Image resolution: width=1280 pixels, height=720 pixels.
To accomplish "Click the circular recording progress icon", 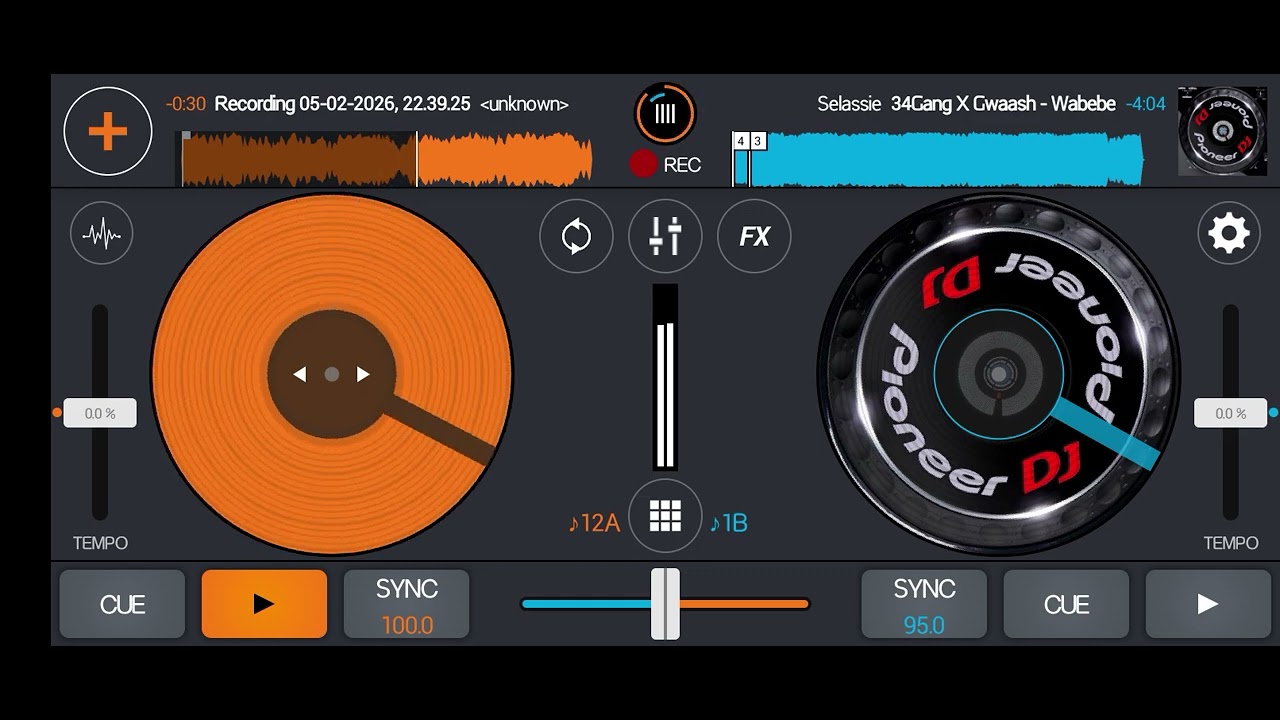I will [665, 113].
